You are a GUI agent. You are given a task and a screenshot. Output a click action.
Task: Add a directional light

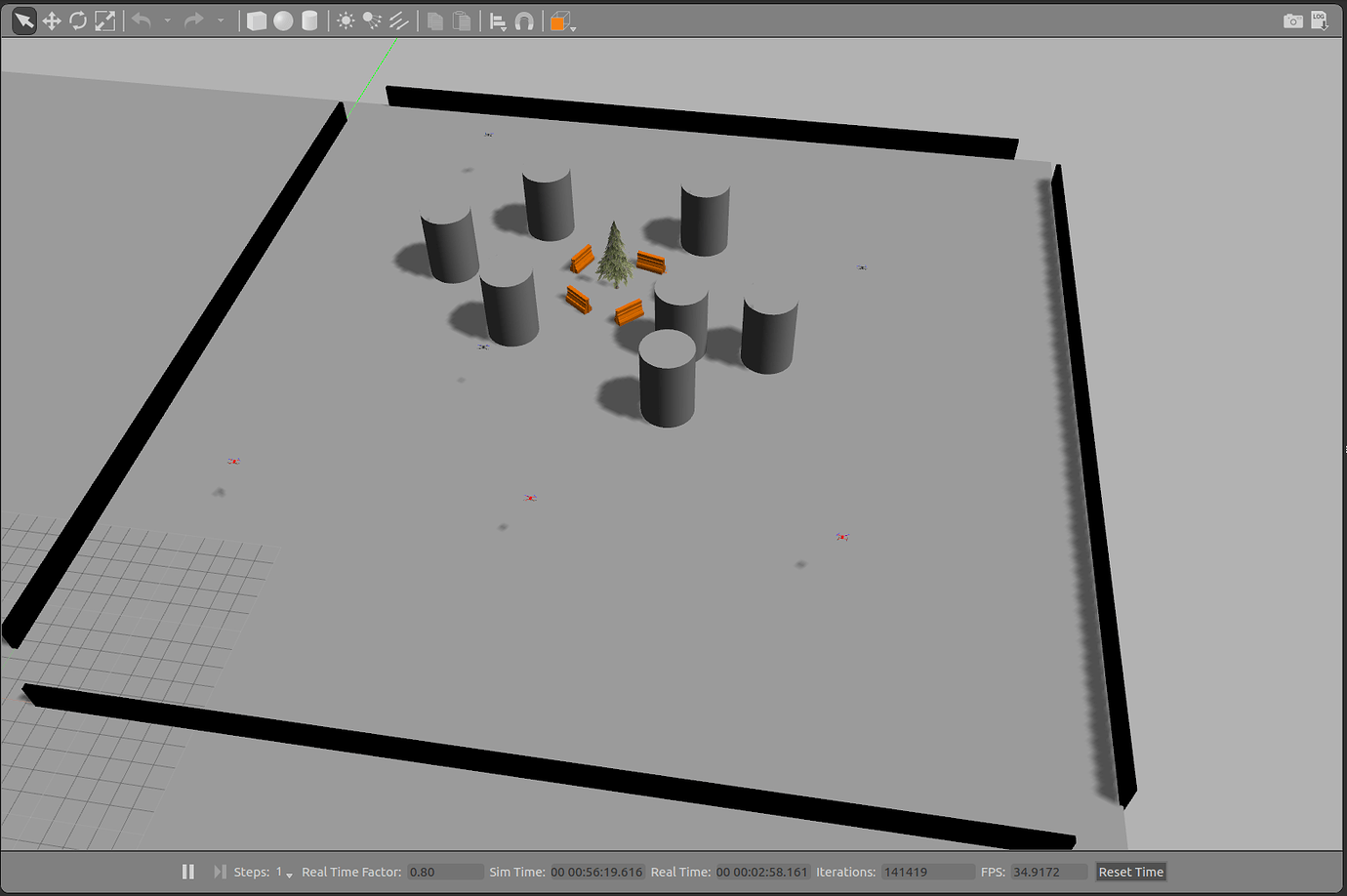coord(398,20)
